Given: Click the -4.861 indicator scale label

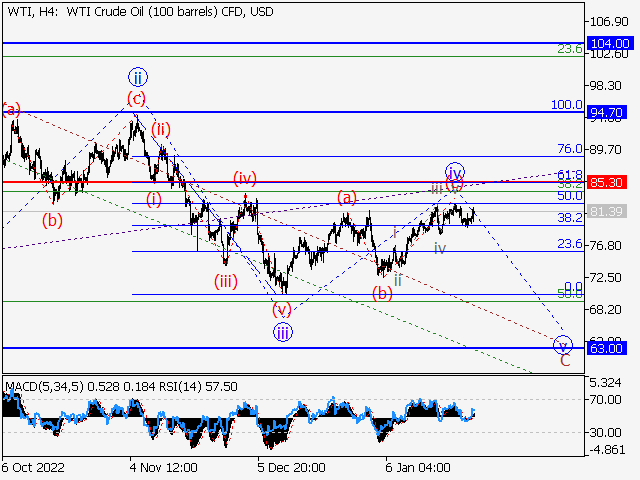Looking at the screenshot, I should (x=605, y=450).
